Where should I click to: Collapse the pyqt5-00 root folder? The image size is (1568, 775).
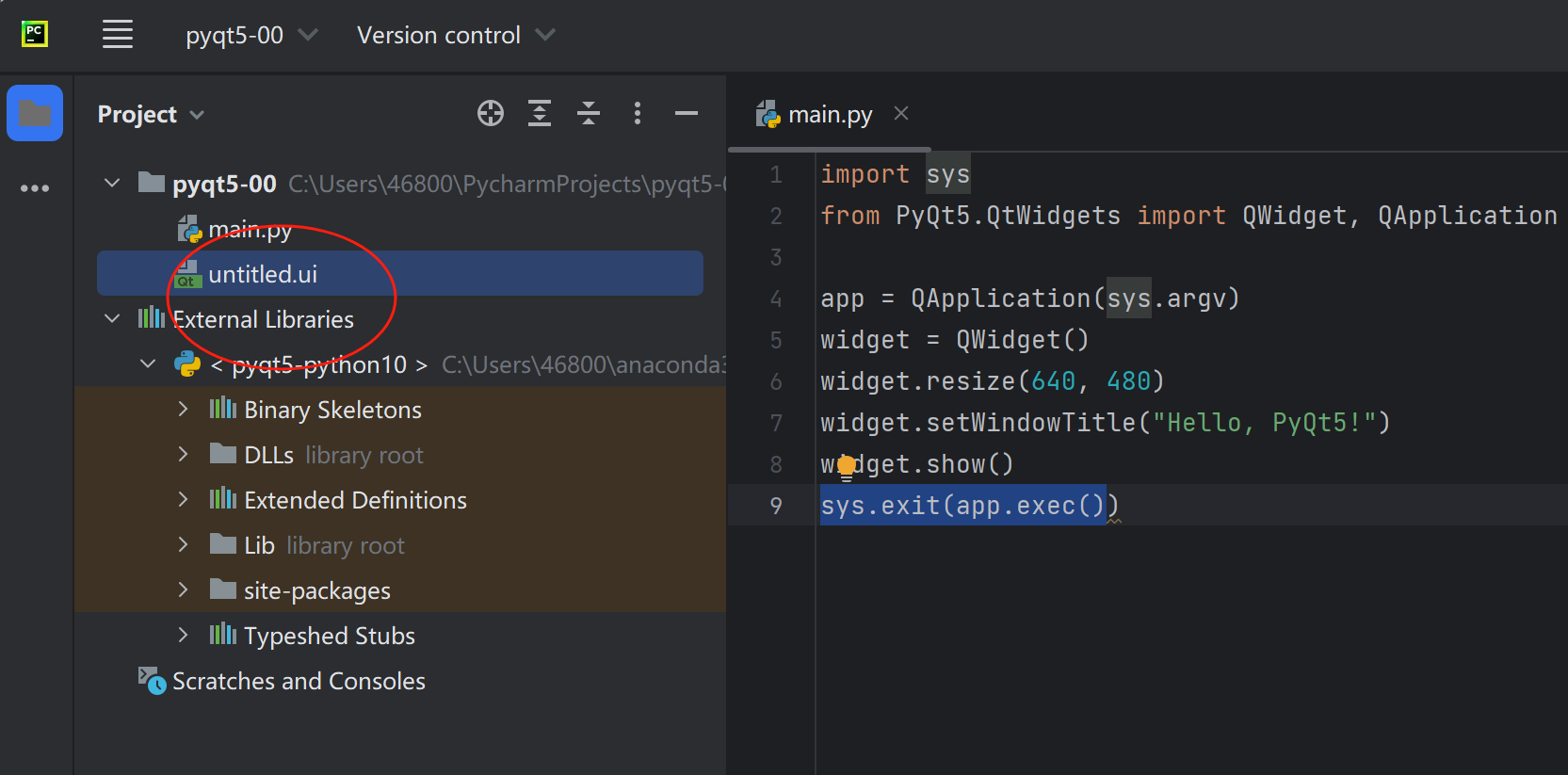click(112, 183)
